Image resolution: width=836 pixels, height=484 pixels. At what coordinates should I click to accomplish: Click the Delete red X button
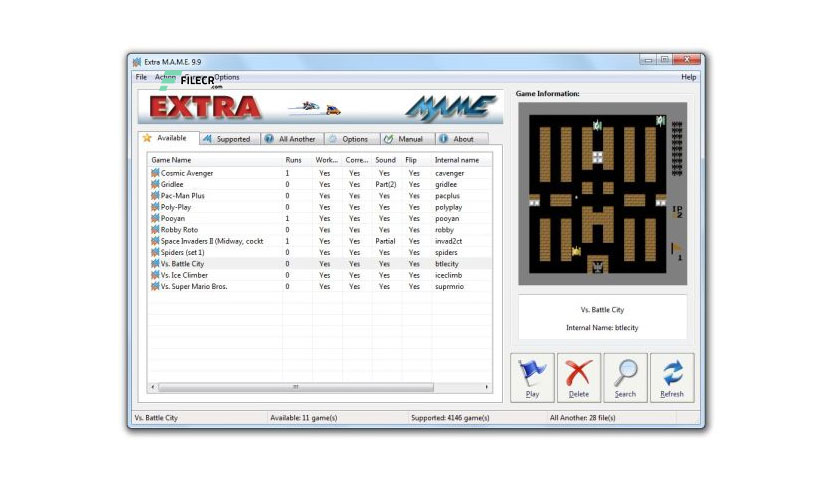pyautogui.click(x=578, y=377)
